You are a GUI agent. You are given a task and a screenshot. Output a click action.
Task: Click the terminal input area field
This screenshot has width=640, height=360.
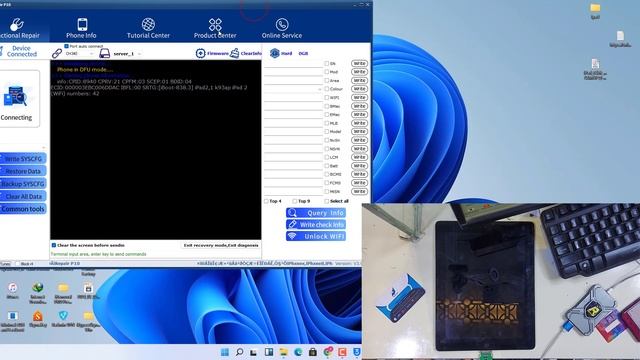pos(156,254)
